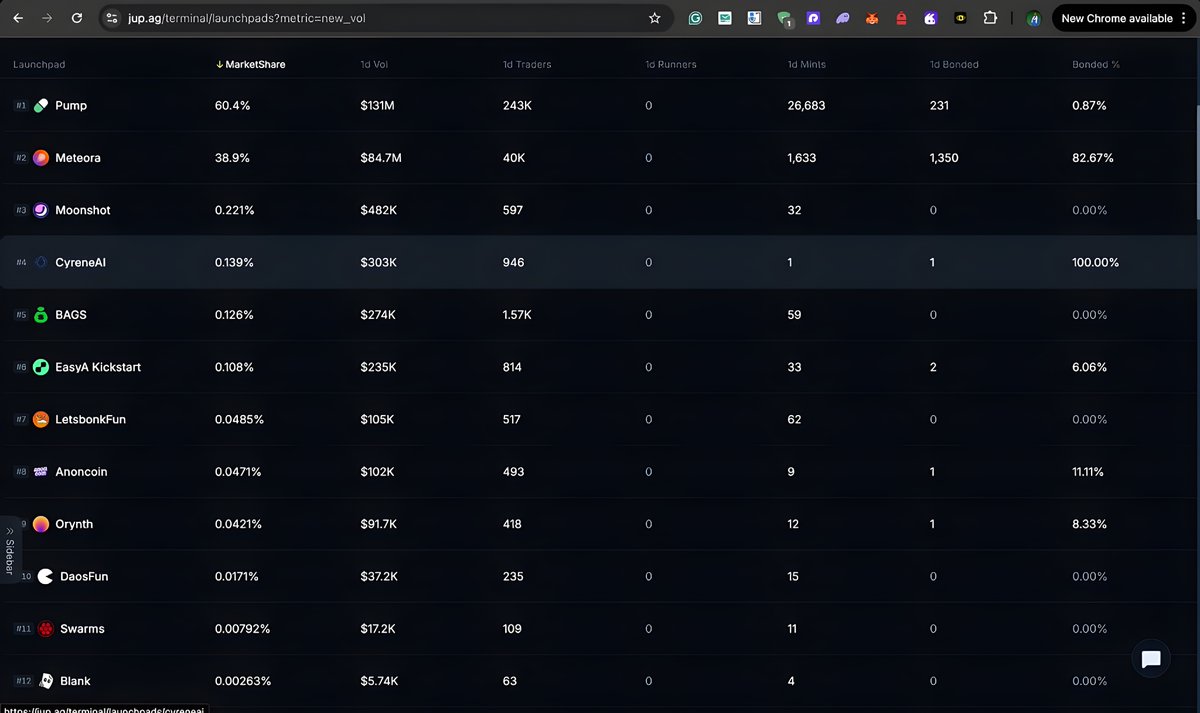The image size is (1200, 713).
Task: Click Meteora bonded percent 82.67%
Action: [1093, 158]
